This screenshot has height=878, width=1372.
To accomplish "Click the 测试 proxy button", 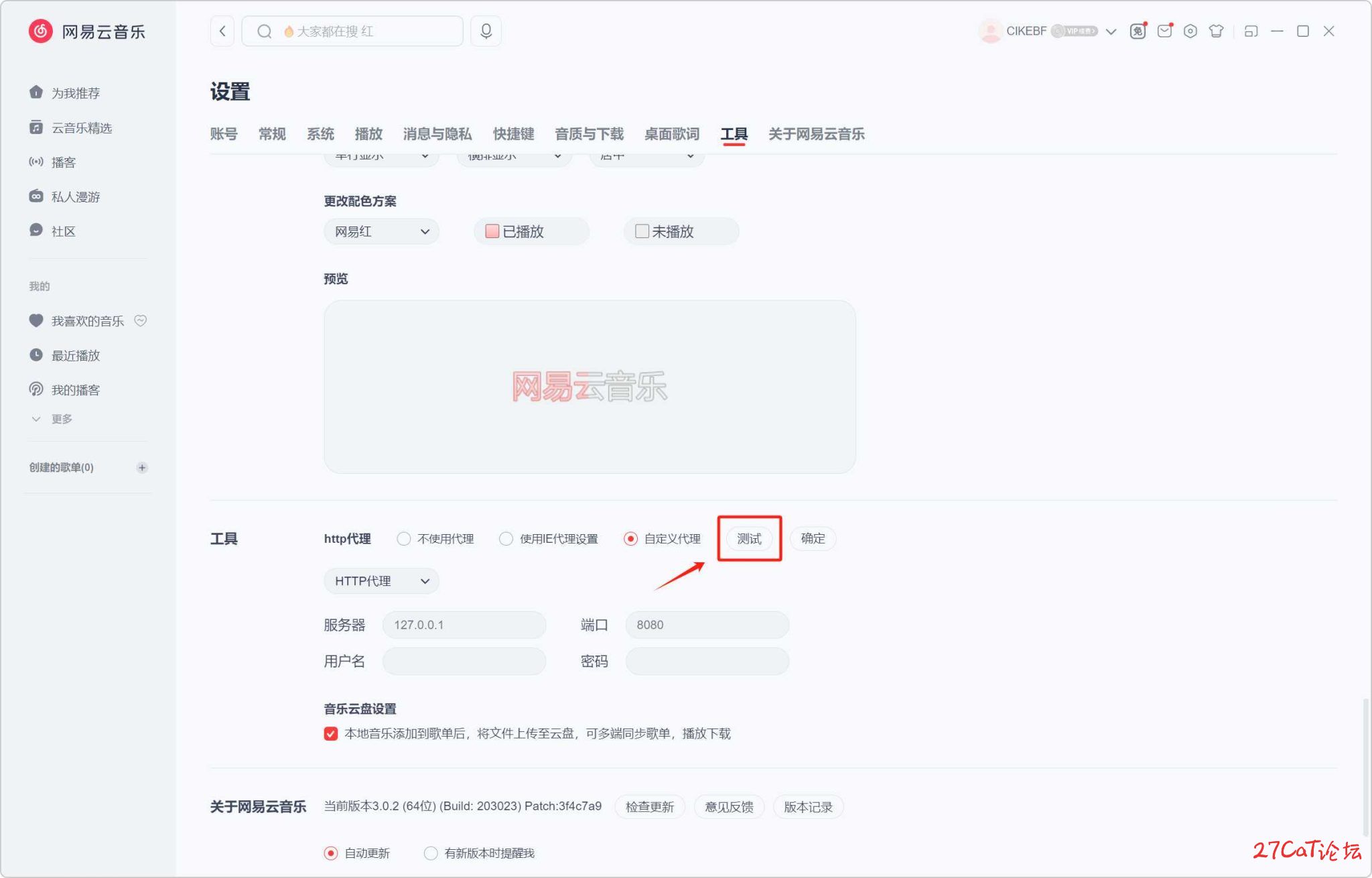I will pyautogui.click(x=750, y=539).
